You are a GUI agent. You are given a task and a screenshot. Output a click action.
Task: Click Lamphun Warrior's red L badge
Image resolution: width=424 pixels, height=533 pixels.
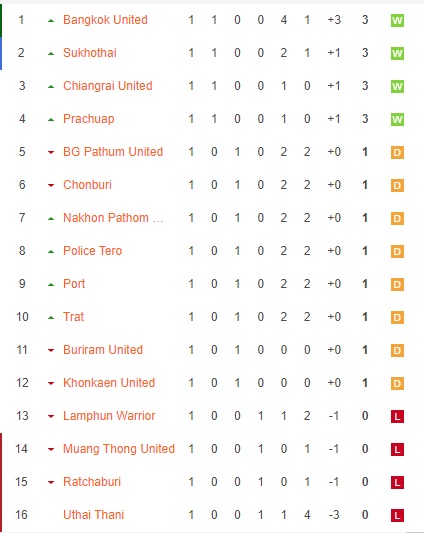[397, 416]
